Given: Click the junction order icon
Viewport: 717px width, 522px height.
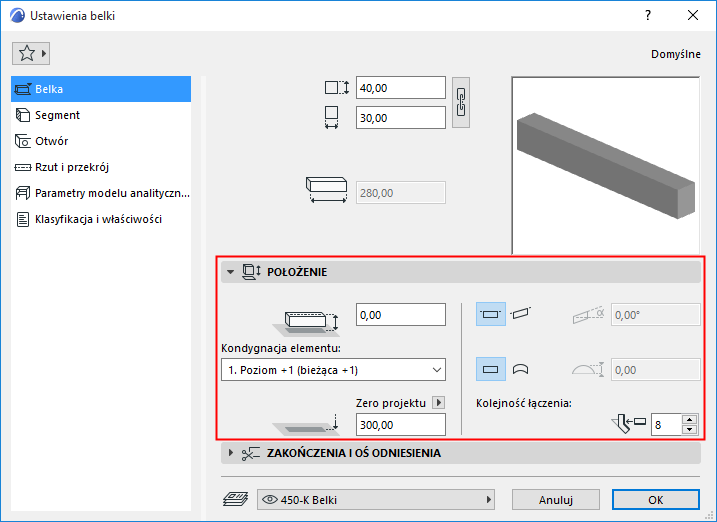Looking at the screenshot, I should (629, 423).
